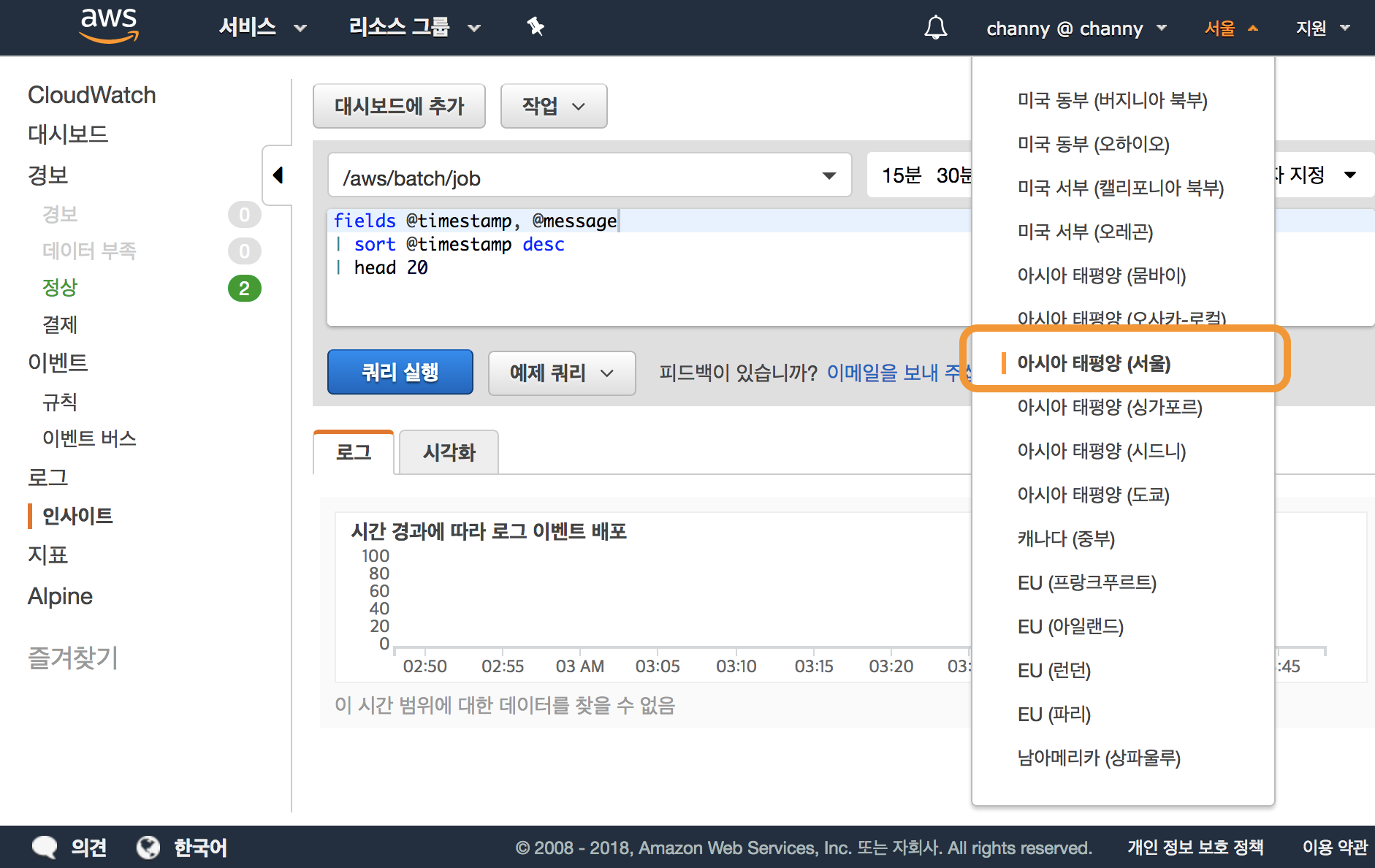Click the query editor text area

coord(649,267)
